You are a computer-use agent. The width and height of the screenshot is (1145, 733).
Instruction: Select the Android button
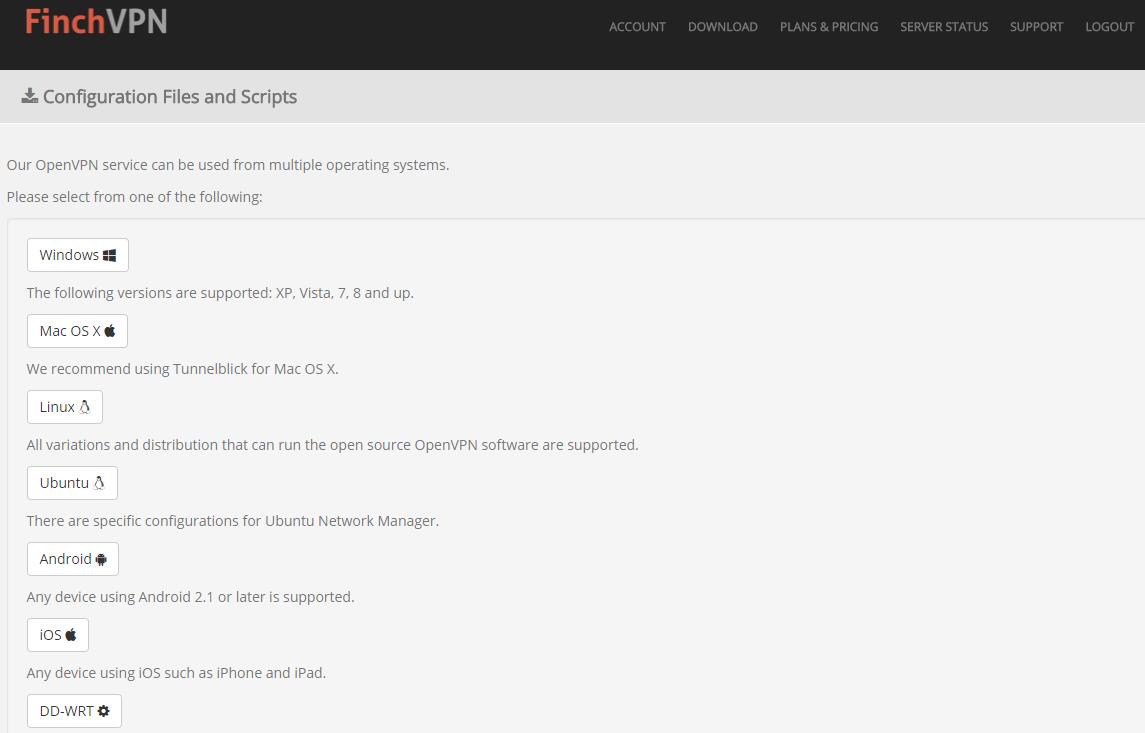point(73,559)
